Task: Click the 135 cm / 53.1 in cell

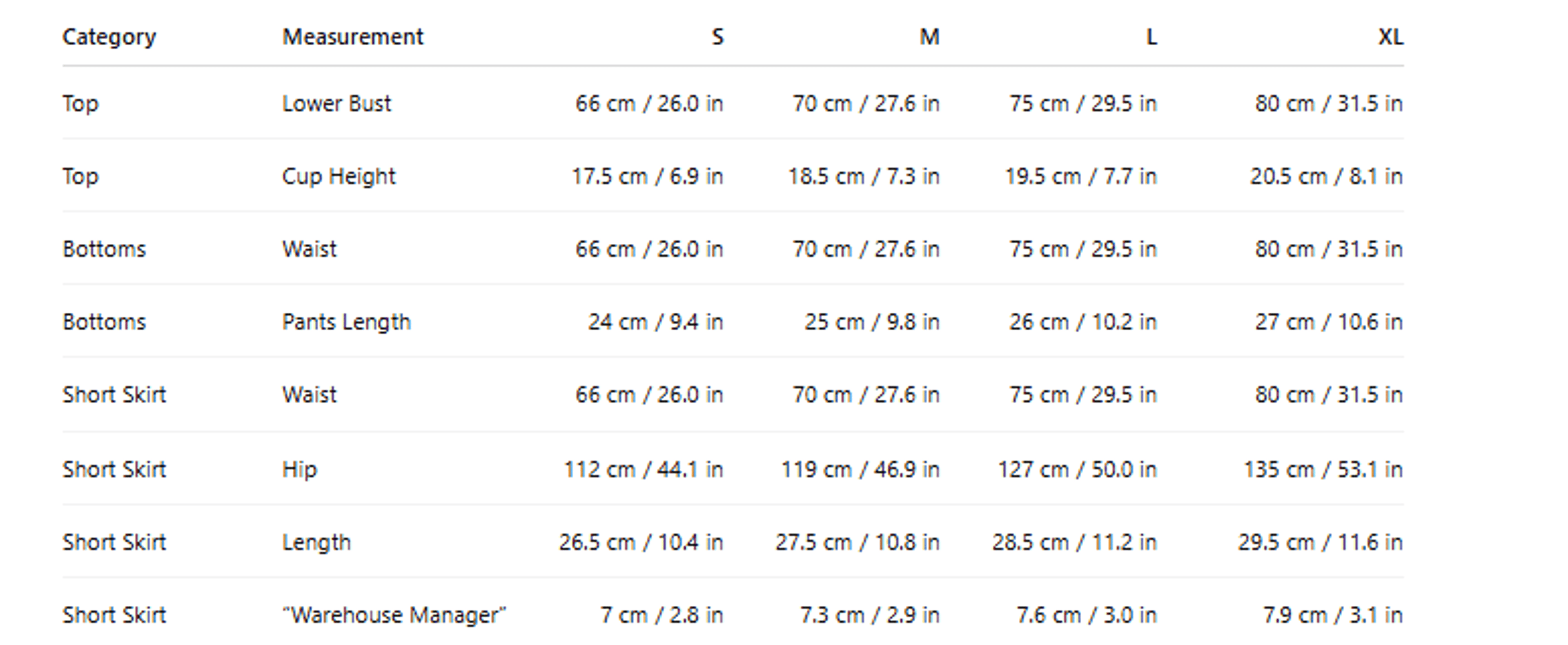Action: [x=1323, y=470]
